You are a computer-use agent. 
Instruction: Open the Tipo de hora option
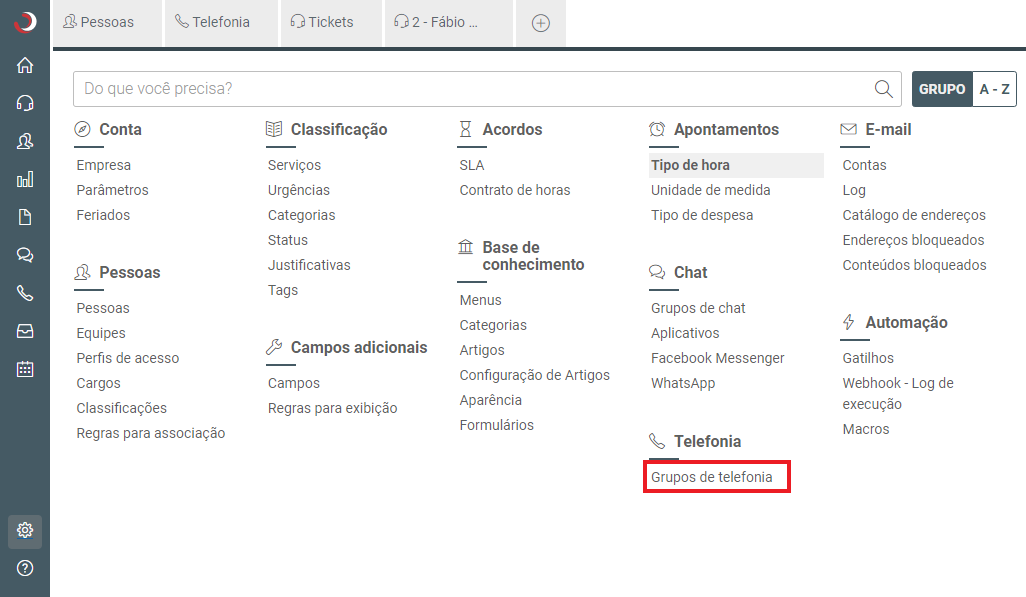[x=690, y=165]
